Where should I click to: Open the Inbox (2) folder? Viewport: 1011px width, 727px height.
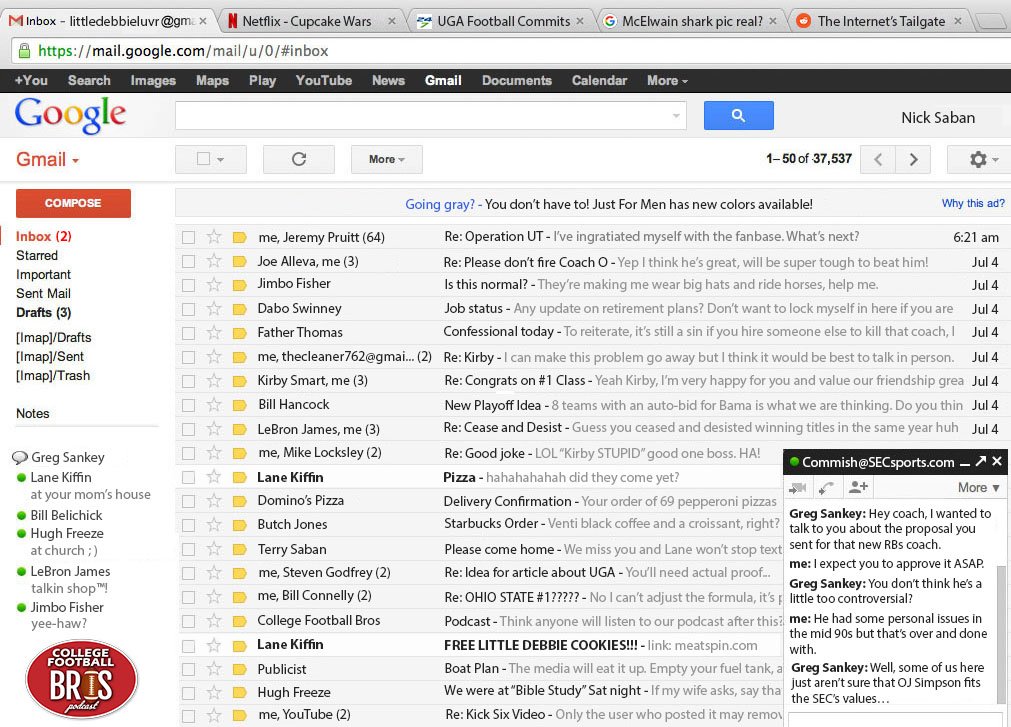[44, 237]
